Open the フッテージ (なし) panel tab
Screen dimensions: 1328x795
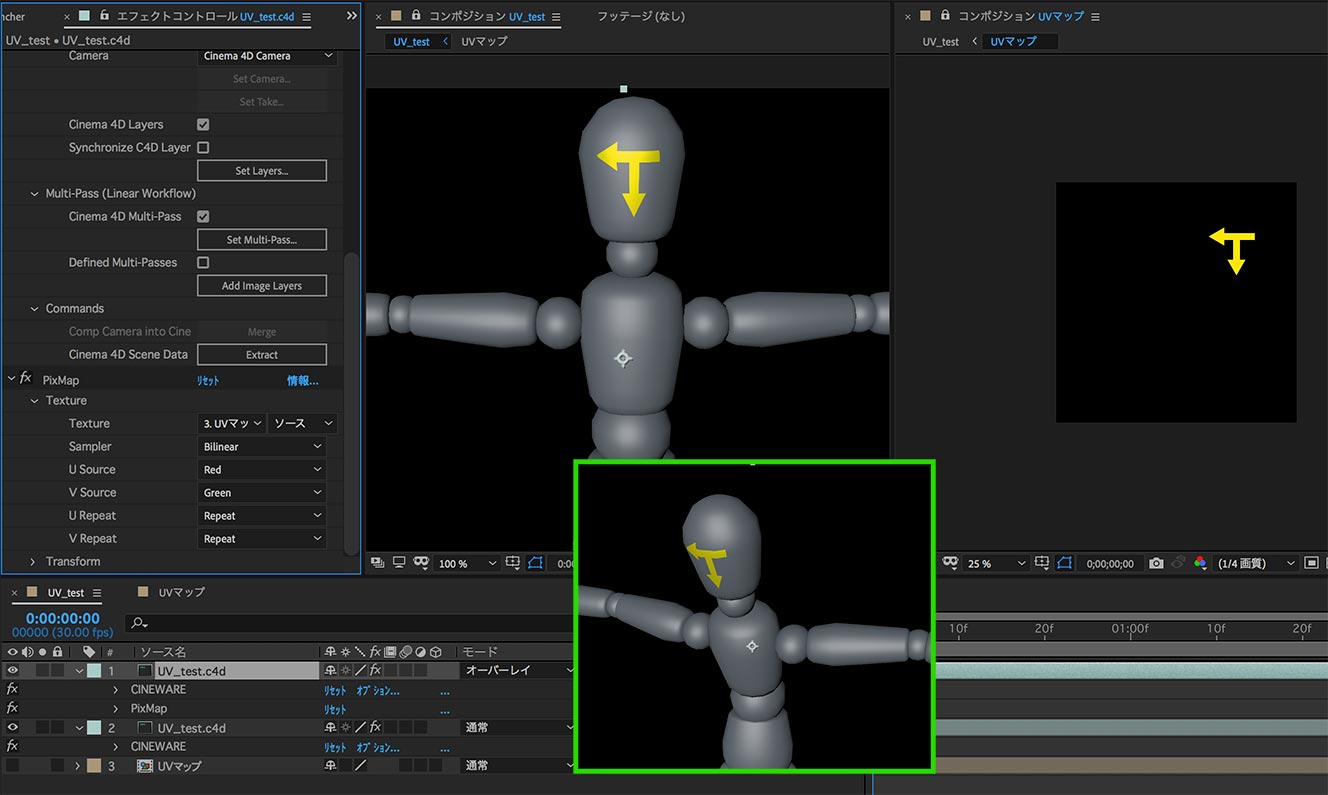pyautogui.click(x=641, y=17)
